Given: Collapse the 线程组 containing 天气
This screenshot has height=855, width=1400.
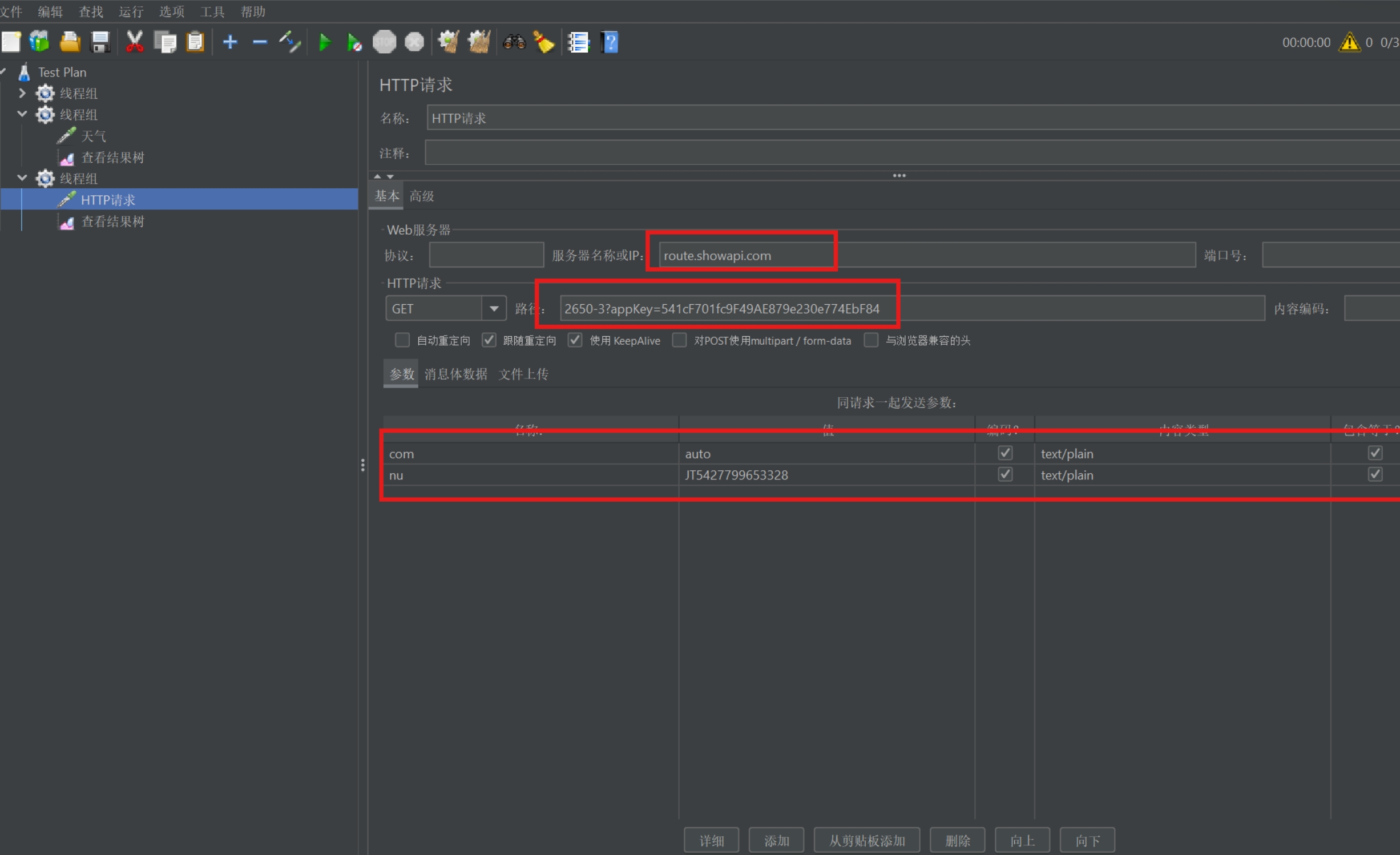Looking at the screenshot, I should click(x=22, y=114).
